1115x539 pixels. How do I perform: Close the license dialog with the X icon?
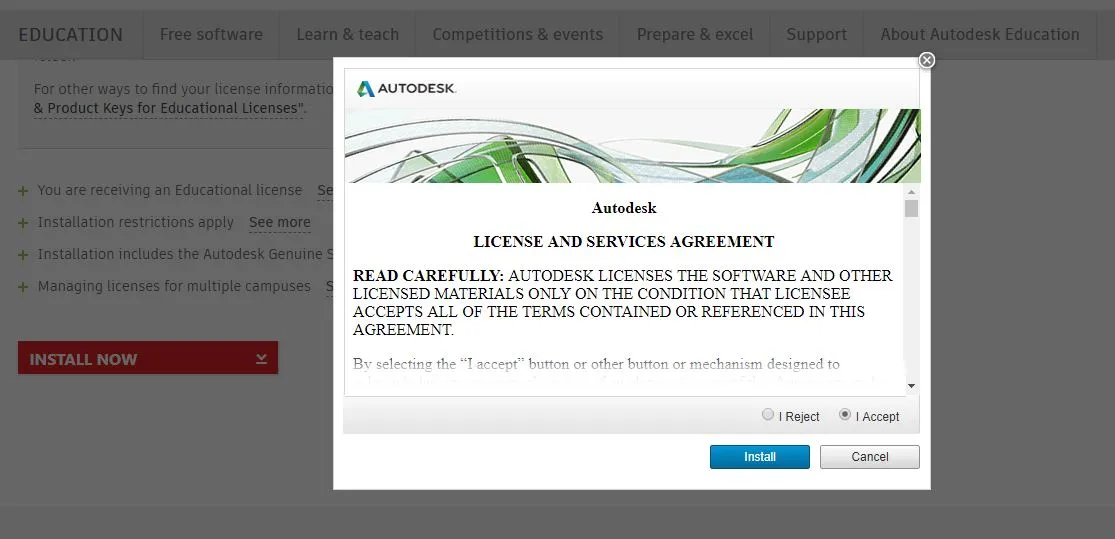(x=927, y=60)
